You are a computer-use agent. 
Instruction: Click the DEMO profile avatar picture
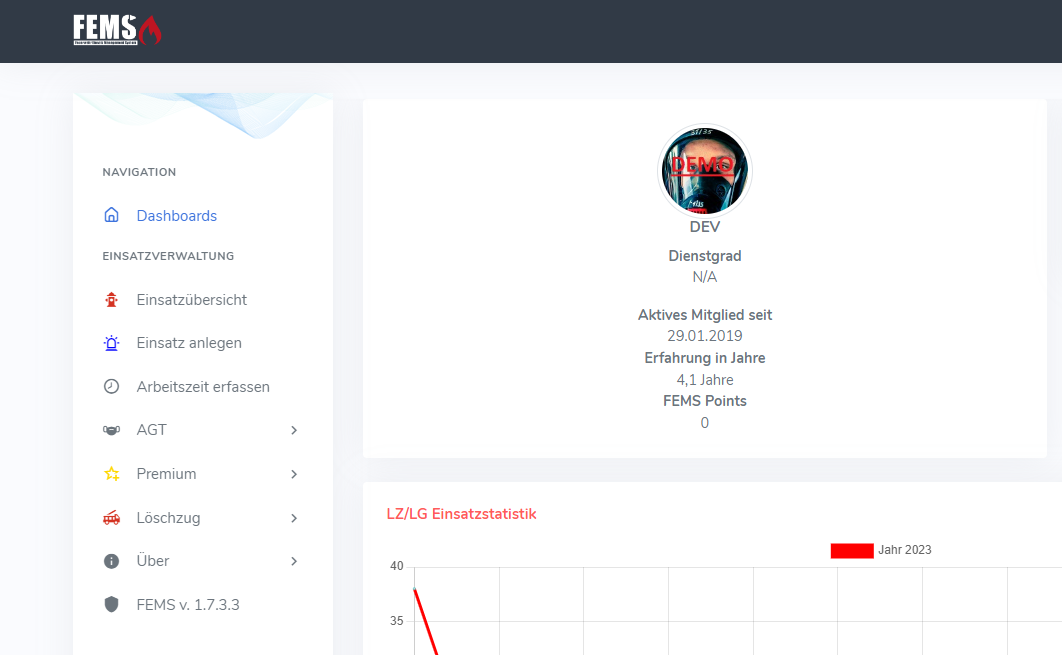point(704,171)
